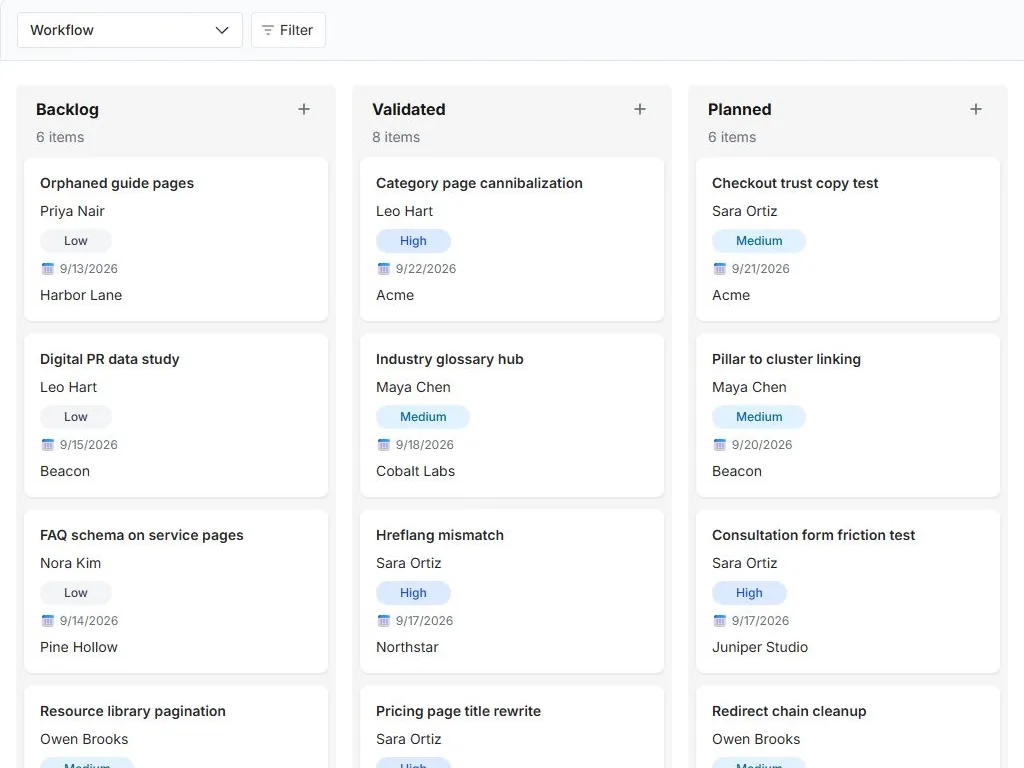This screenshot has height=768, width=1024.
Task: Open FAQ schema on service pages card
Action: 176,591
